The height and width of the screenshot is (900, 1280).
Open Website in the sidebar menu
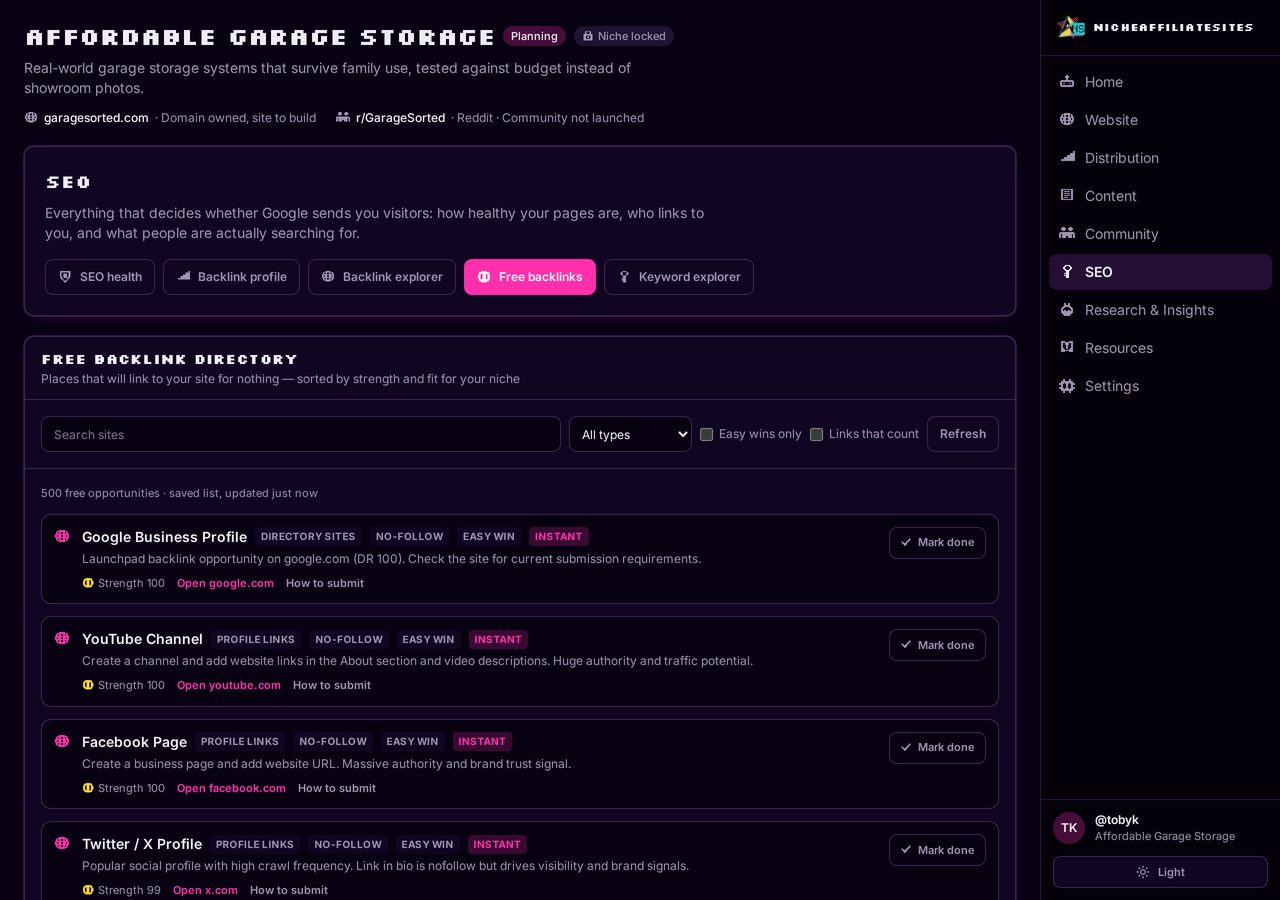point(1160,120)
